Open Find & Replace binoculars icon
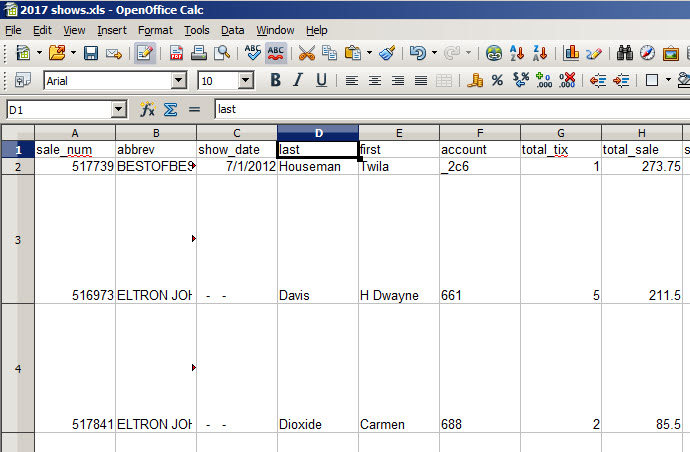 tap(624, 53)
